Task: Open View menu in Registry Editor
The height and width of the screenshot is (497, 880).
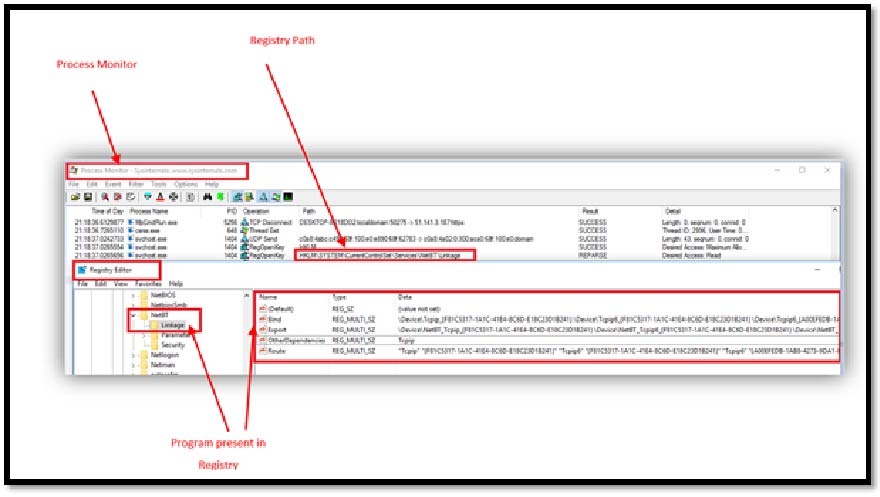Action: click(x=121, y=284)
